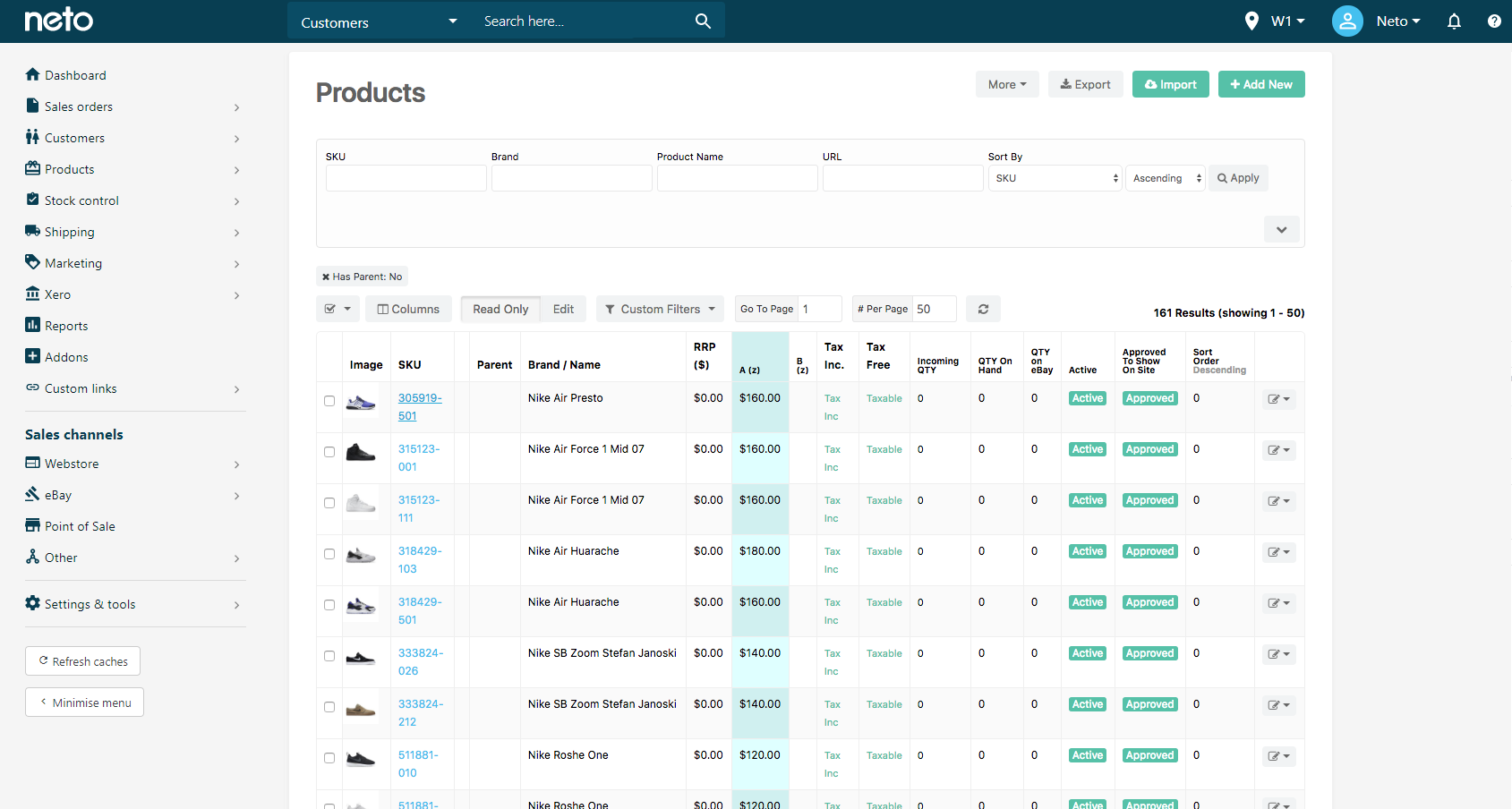The image size is (1512, 809).
Task: Expand the Shipping menu
Action: pyautogui.click(x=236, y=233)
